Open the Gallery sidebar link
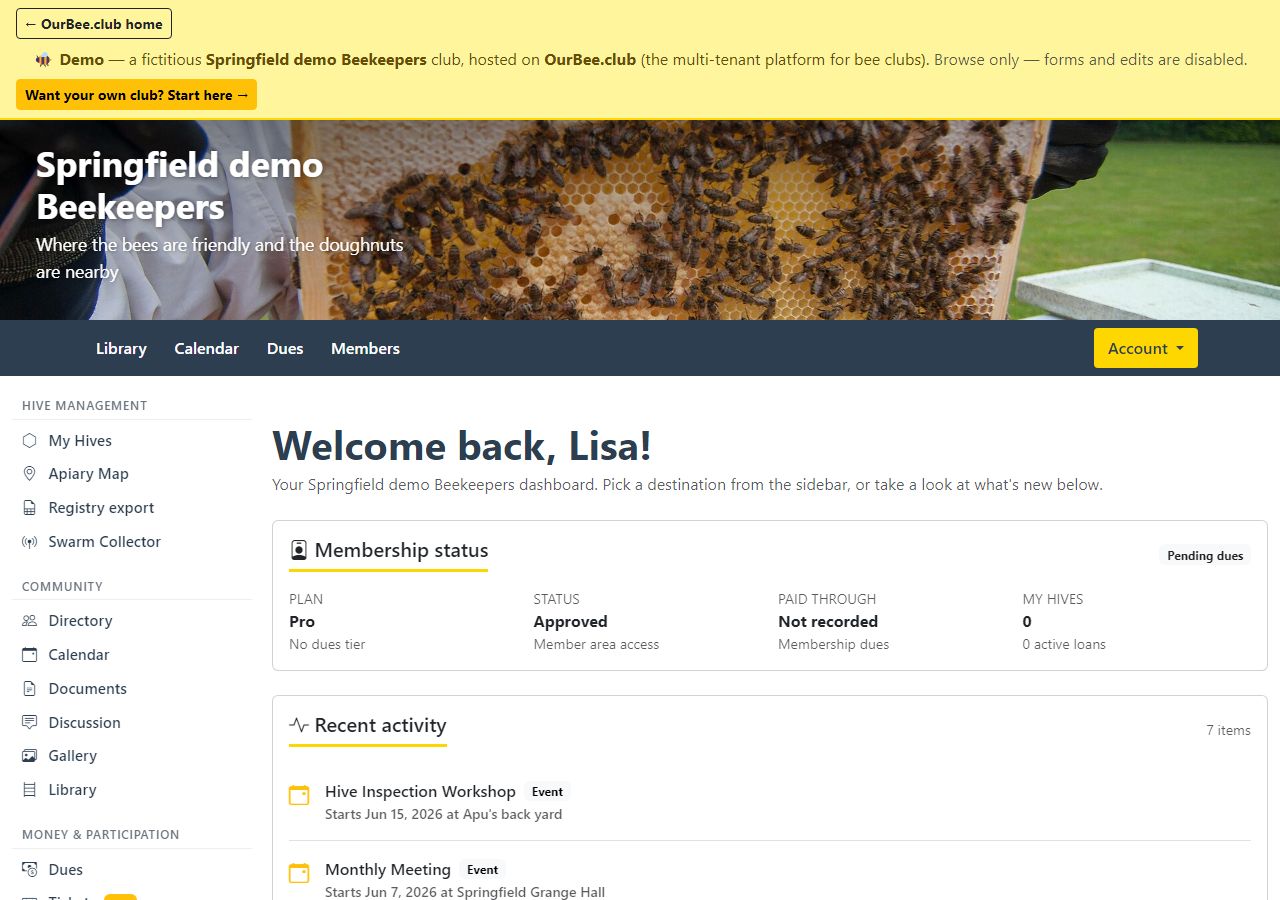The image size is (1280, 900). click(x=72, y=756)
